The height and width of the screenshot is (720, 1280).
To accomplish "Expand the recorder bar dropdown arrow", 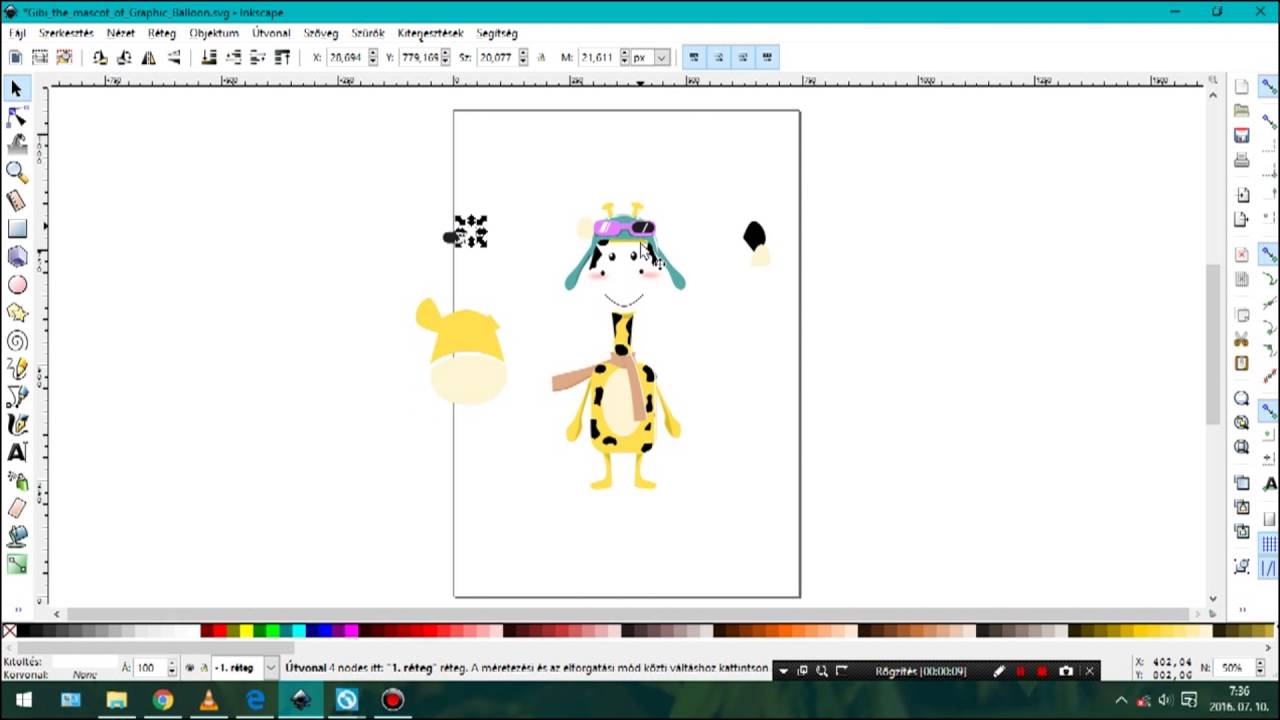I will 783,671.
